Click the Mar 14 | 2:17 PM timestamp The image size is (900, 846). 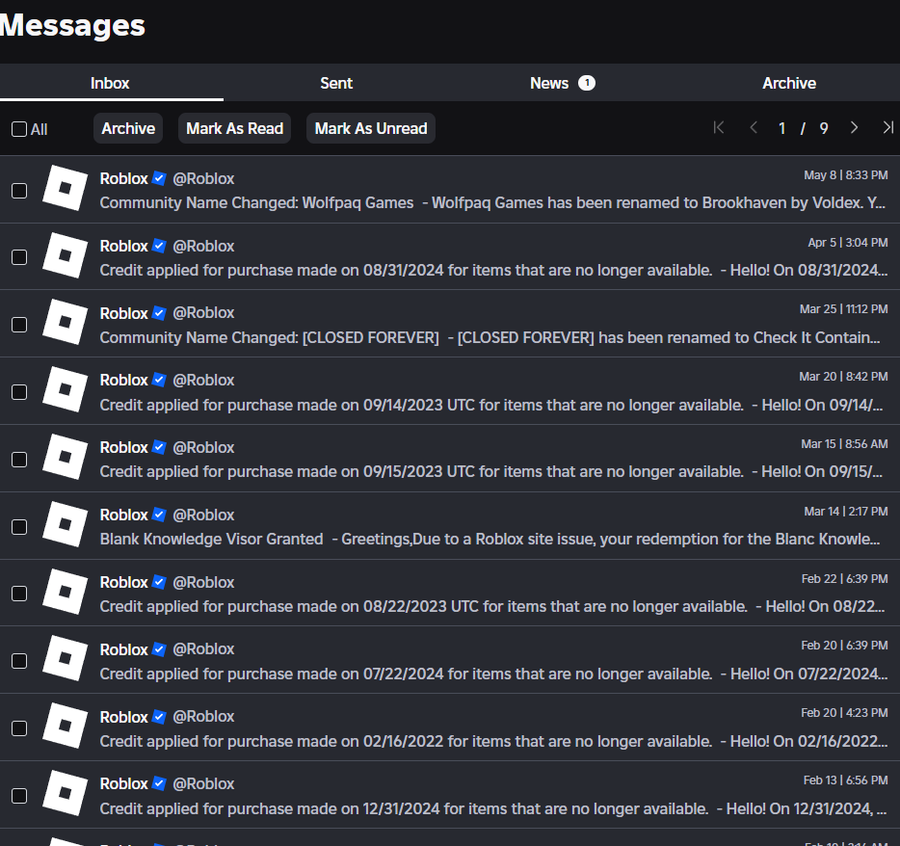click(x=846, y=511)
